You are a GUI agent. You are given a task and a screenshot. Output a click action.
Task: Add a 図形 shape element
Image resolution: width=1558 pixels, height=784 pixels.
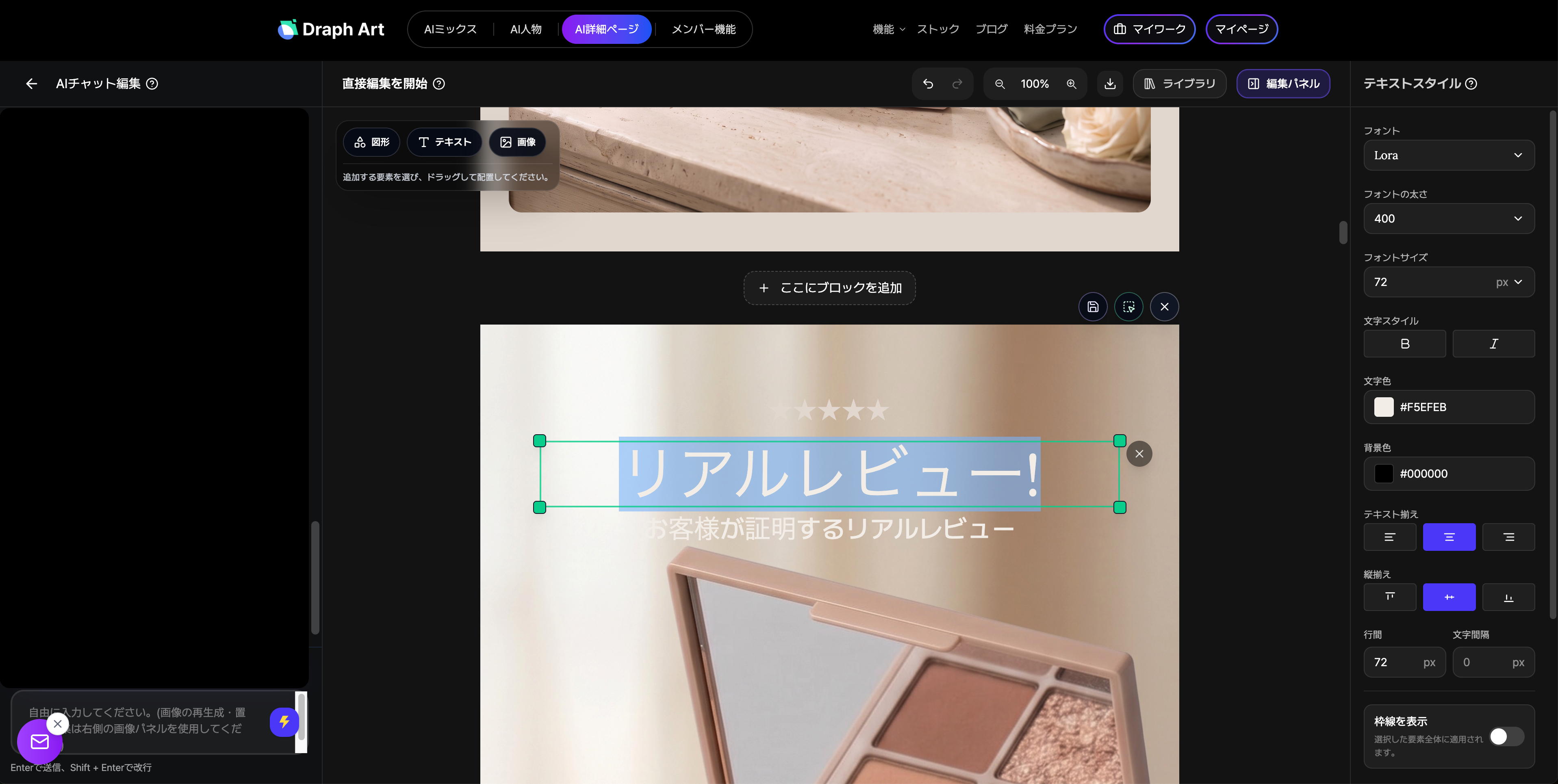click(x=371, y=142)
